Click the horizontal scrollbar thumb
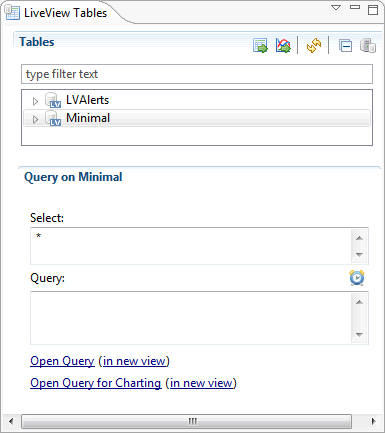385x433 pixels. (186, 421)
